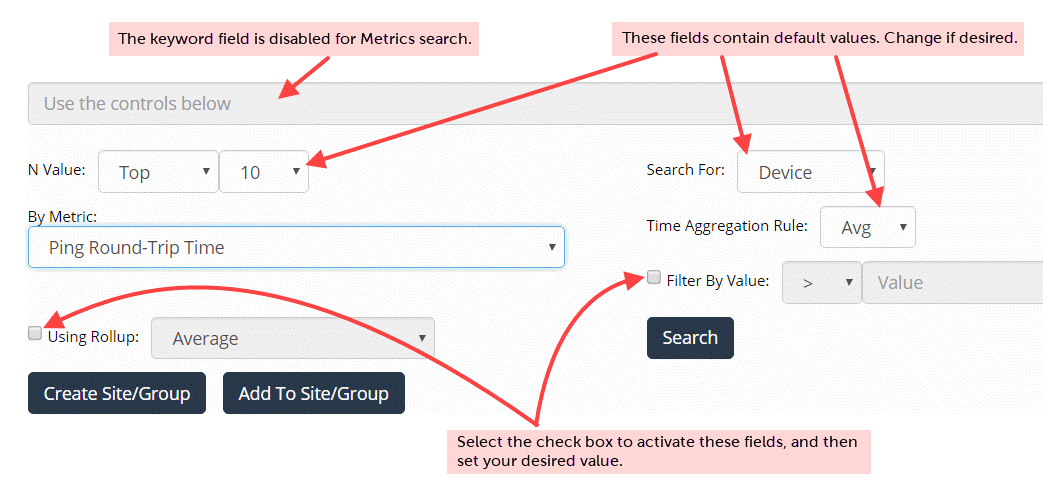
Task: Enable the Using Rollup checkbox
Action: point(35,333)
